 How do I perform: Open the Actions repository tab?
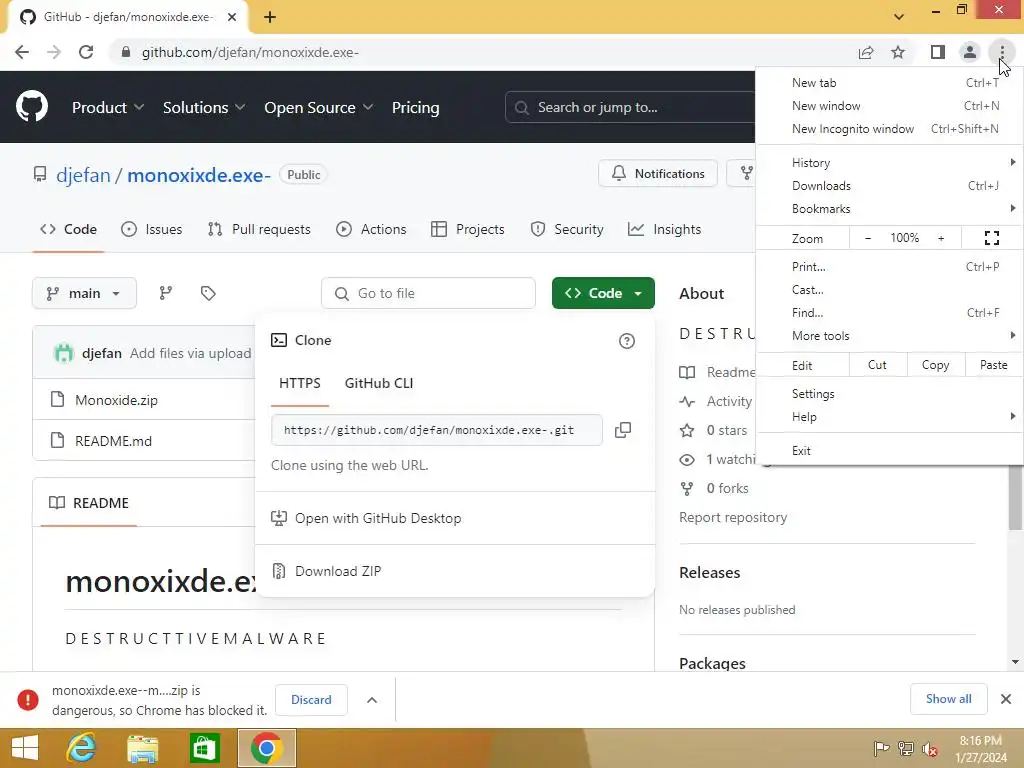[371, 229]
